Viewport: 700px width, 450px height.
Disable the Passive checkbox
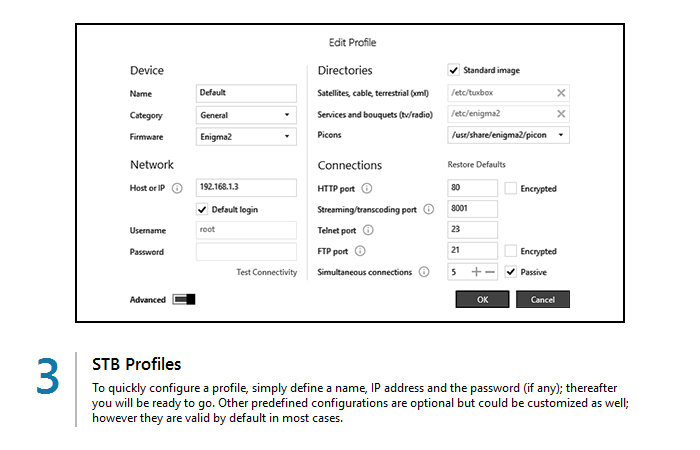tap(511, 272)
